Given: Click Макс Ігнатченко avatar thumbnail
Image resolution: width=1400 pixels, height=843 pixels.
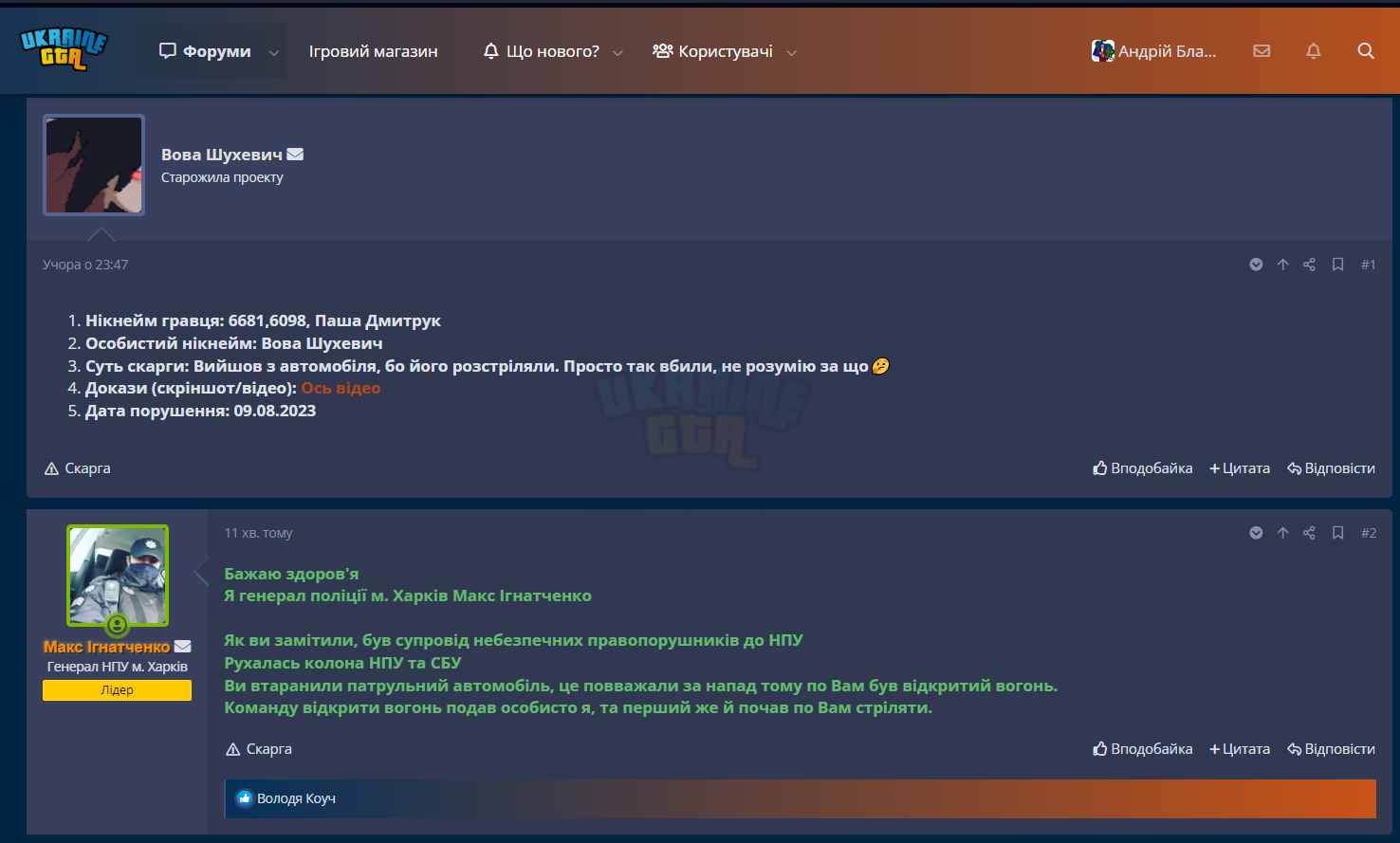Looking at the screenshot, I should click(118, 576).
